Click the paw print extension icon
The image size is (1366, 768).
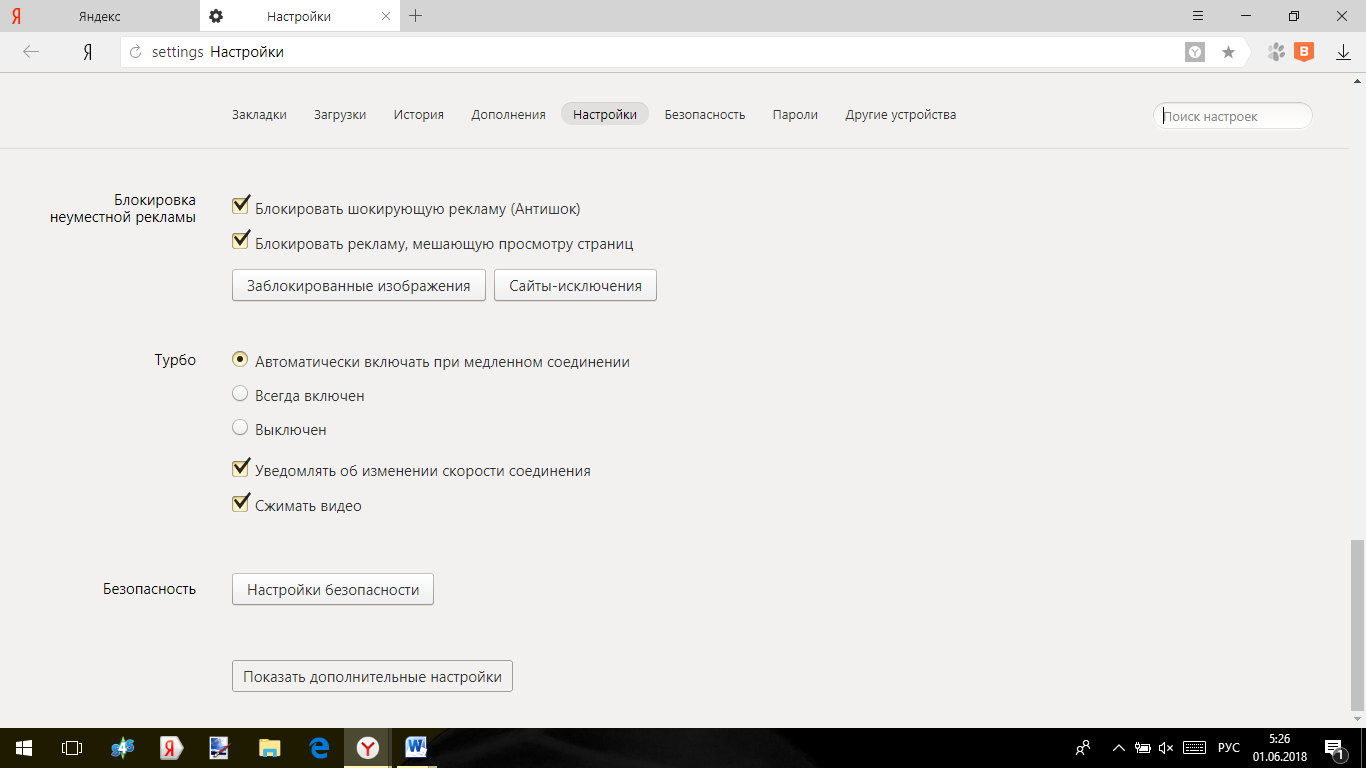[1275, 52]
